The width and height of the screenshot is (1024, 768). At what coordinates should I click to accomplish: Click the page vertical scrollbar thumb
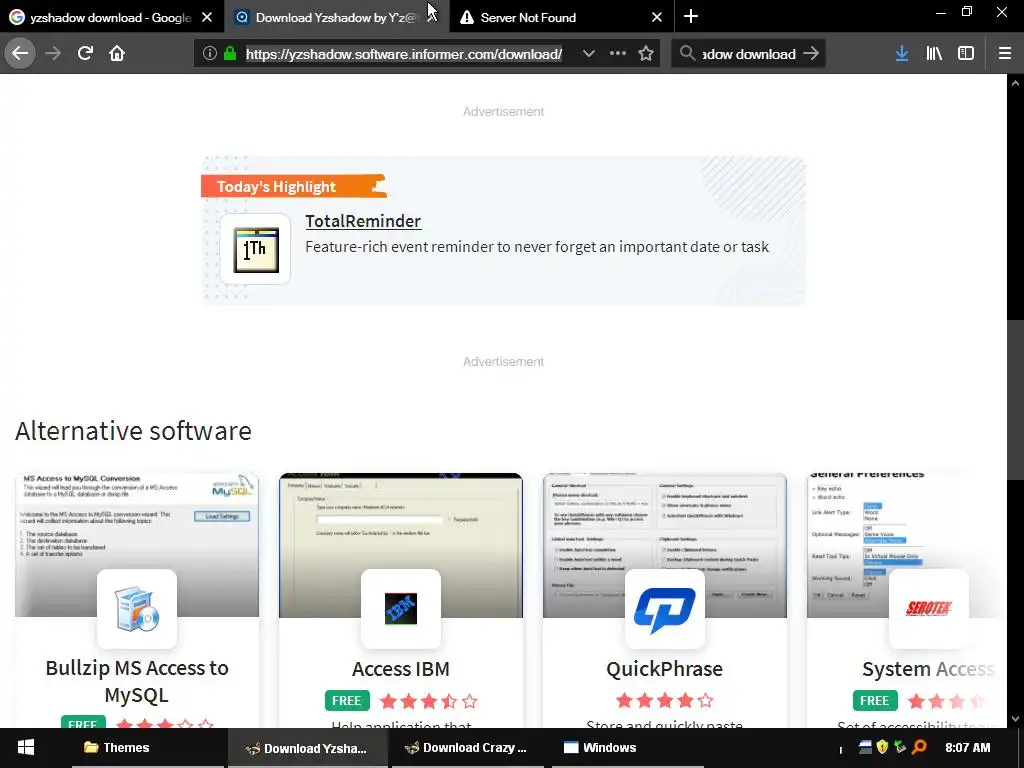pyautogui.click(x=1015, y=400)
